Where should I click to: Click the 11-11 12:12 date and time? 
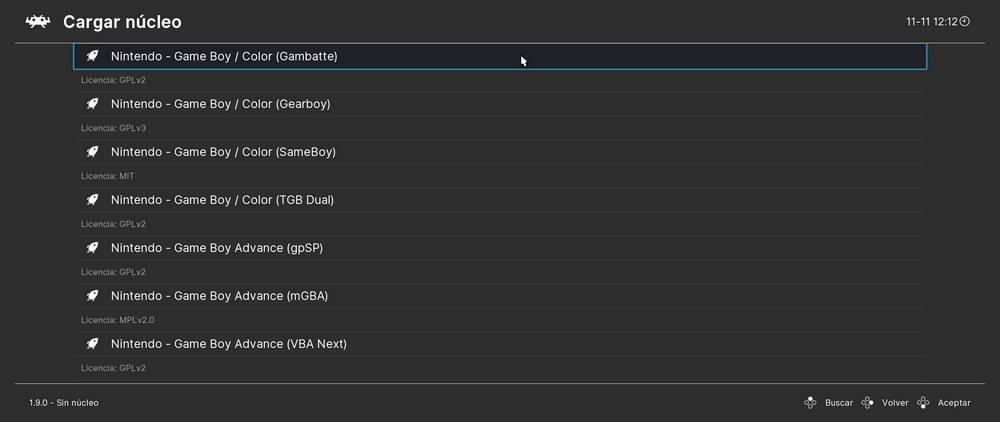click(x=932, y=22)
